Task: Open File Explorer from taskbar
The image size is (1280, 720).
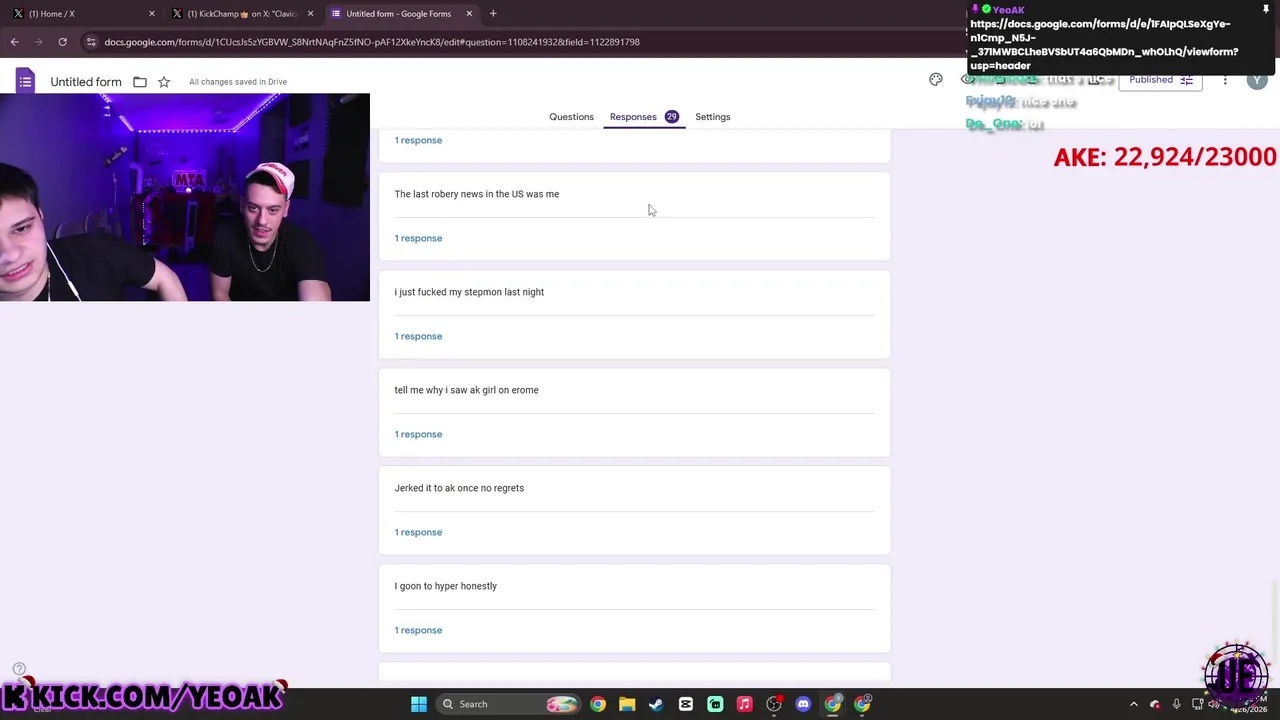Action: [x=627, y=704]
